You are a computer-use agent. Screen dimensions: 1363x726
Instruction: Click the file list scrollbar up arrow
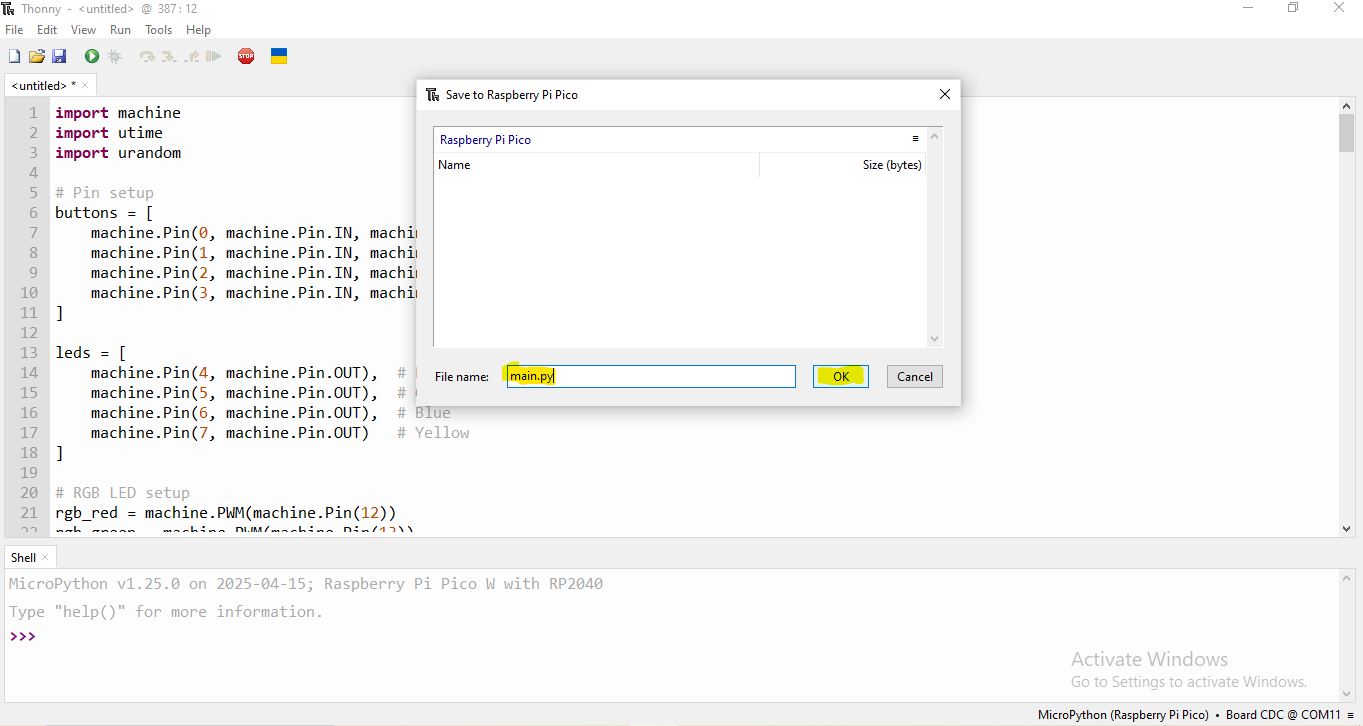(935, 136)
